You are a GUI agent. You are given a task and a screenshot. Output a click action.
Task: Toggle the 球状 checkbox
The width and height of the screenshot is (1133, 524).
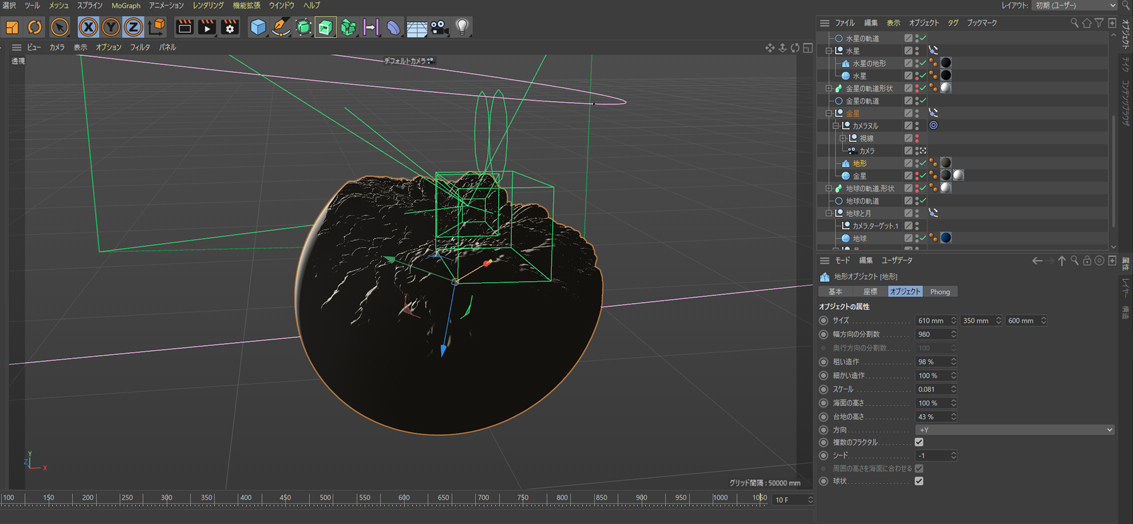click(919, 481)
